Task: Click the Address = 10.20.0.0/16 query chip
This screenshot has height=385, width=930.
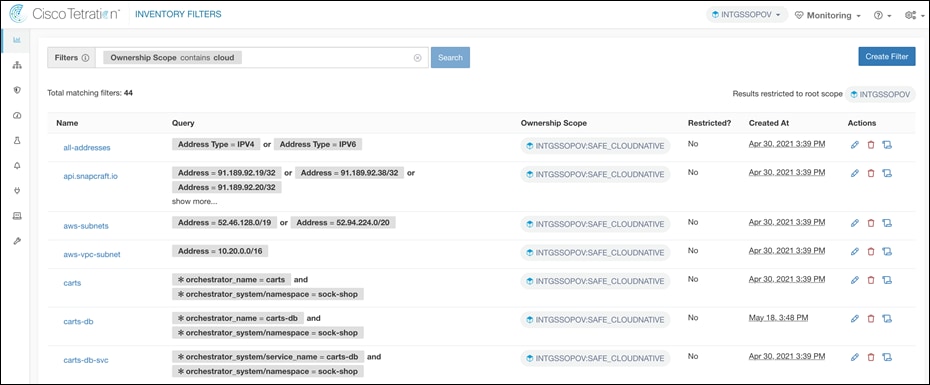Action: [x=220, y=252]
